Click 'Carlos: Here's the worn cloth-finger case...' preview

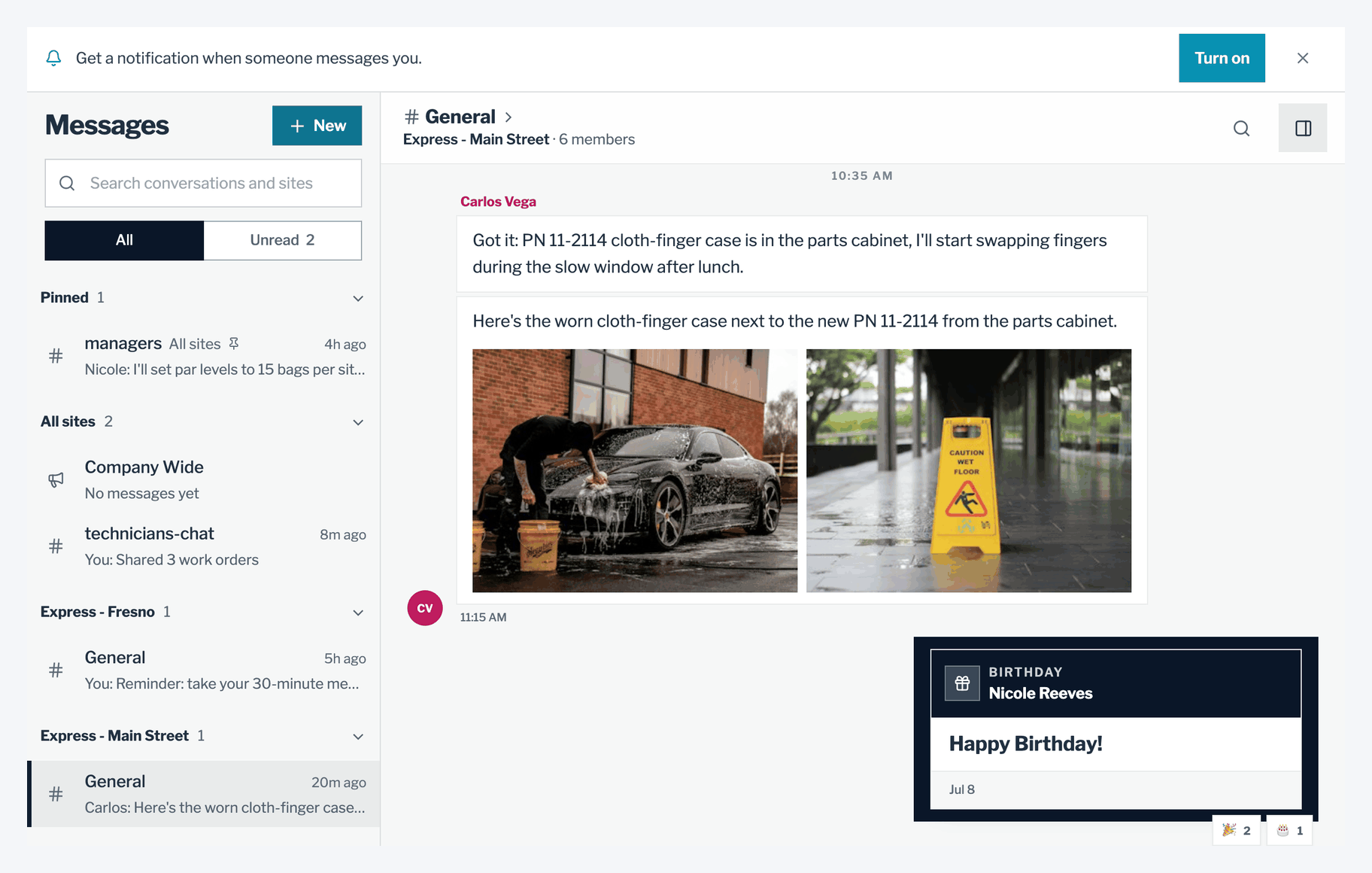coord(225,808)
